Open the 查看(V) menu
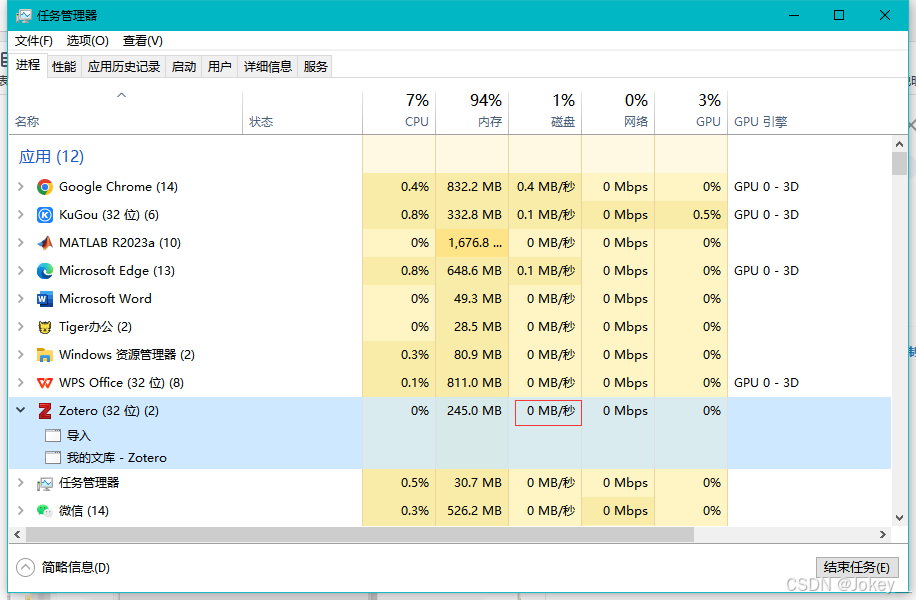Viewport: 916px width, 600px height. [143, 41]
